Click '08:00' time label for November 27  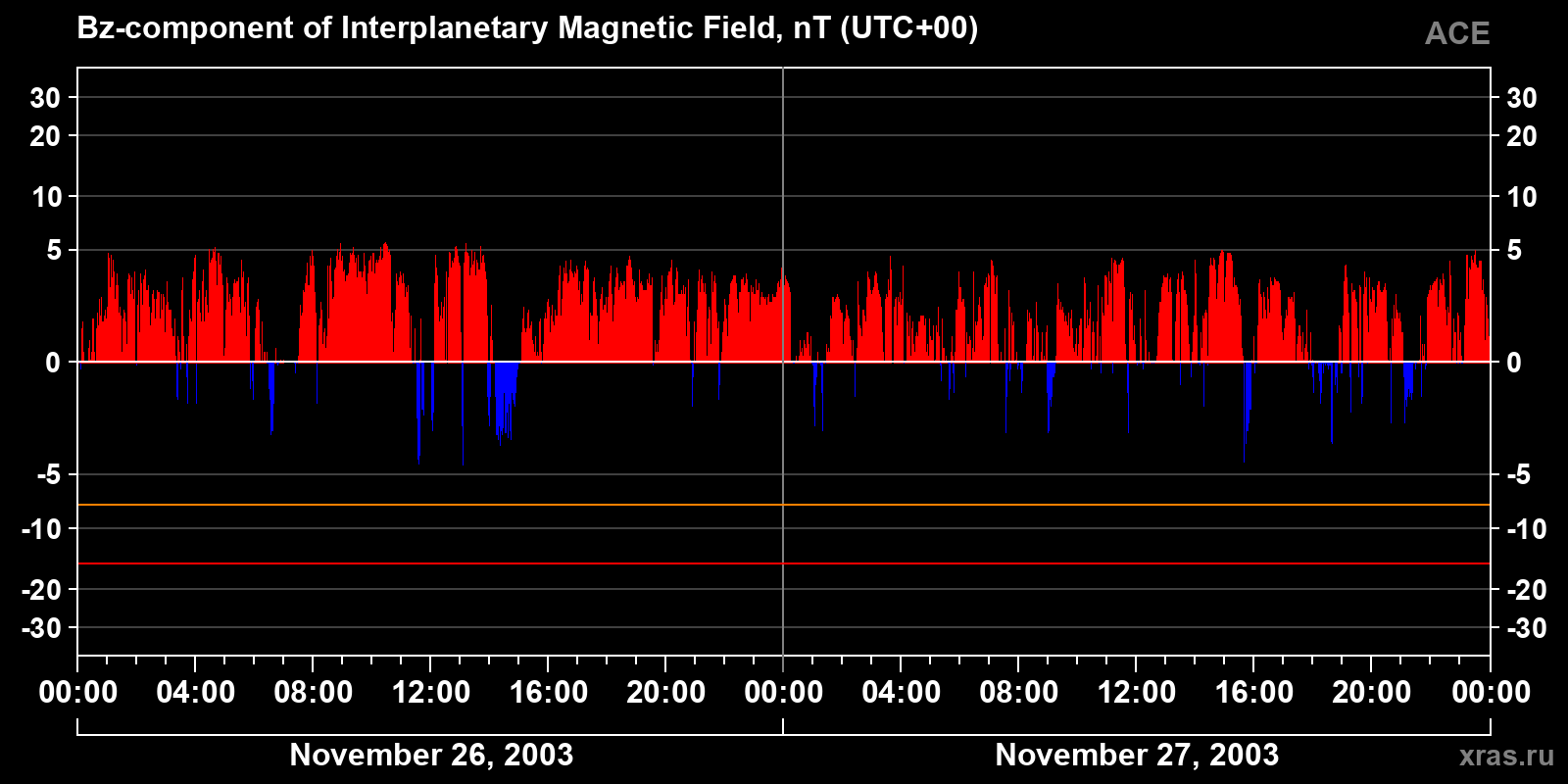(1019, 692)
